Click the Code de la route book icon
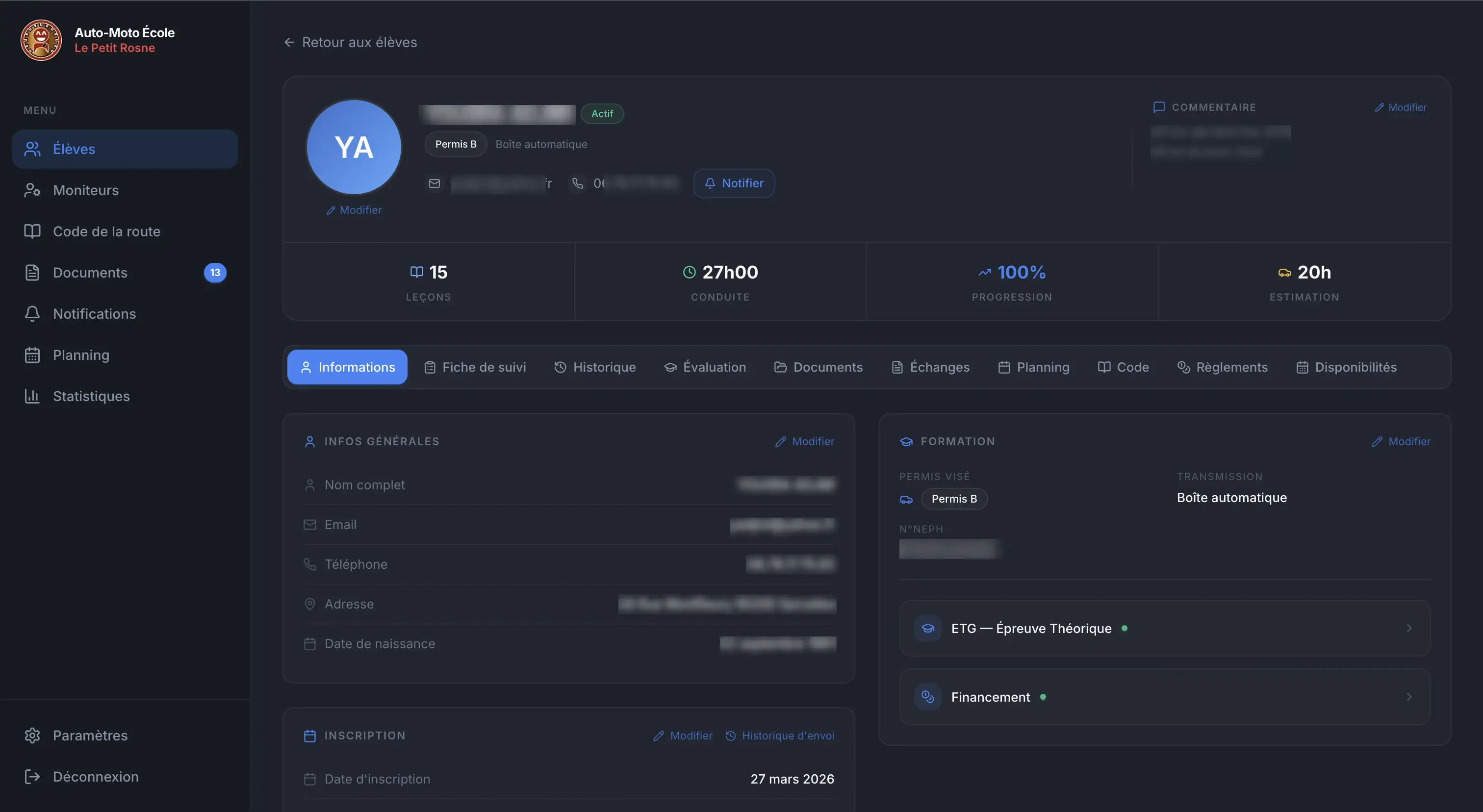 32,231
